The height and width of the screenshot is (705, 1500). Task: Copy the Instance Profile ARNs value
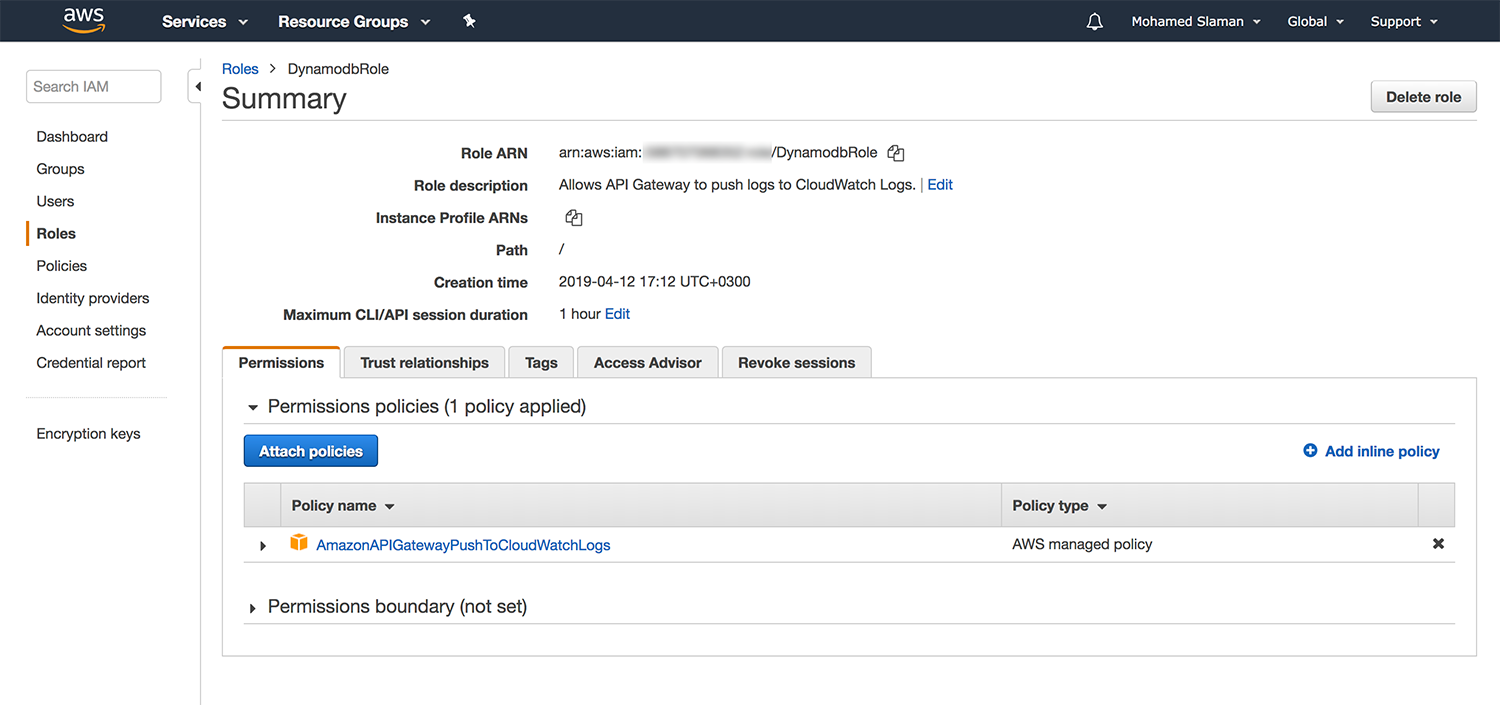pyautogui.click(x=574, y=218)
